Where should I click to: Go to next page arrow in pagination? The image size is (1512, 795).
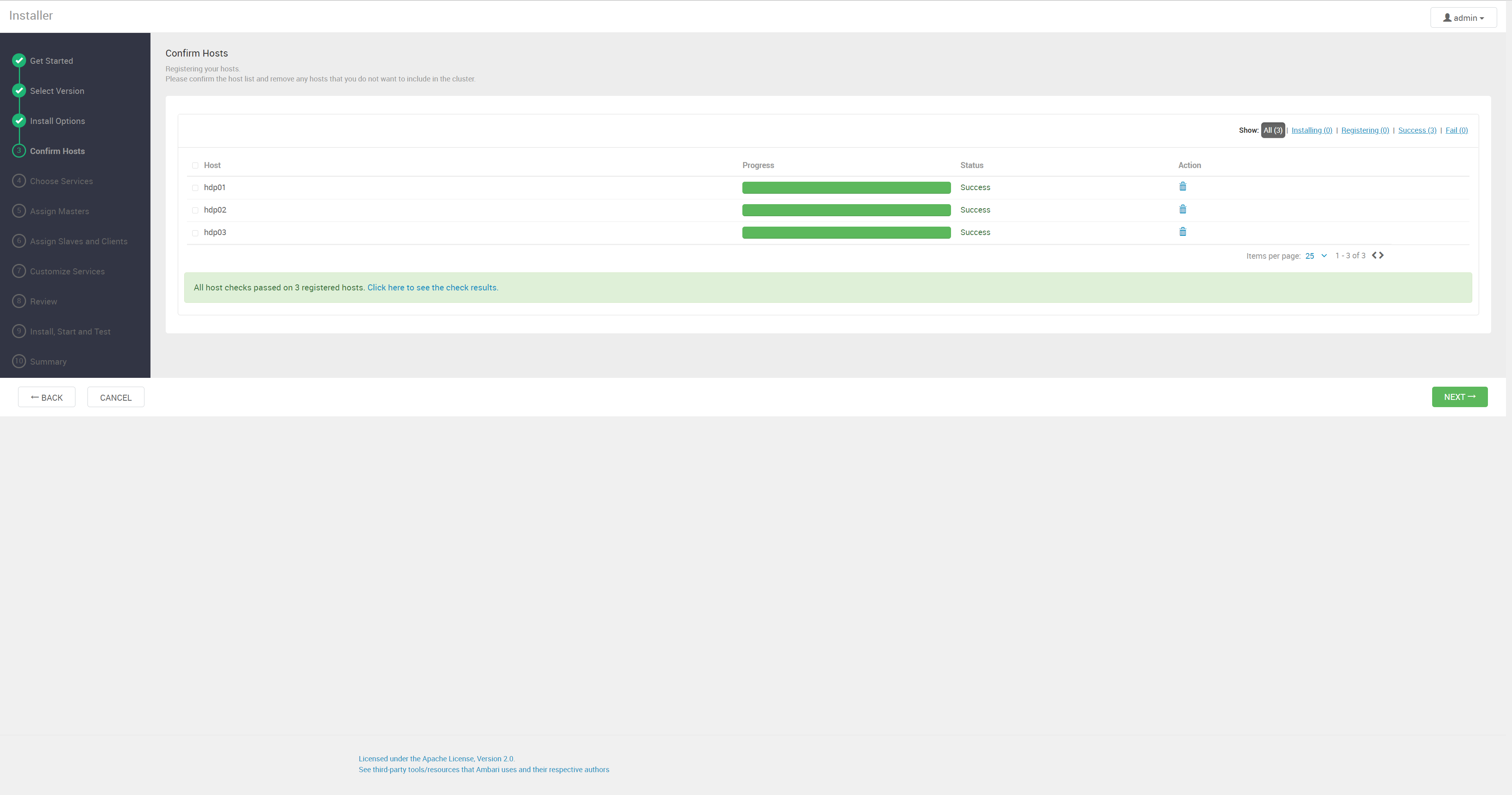click(x=1382, y=255)
